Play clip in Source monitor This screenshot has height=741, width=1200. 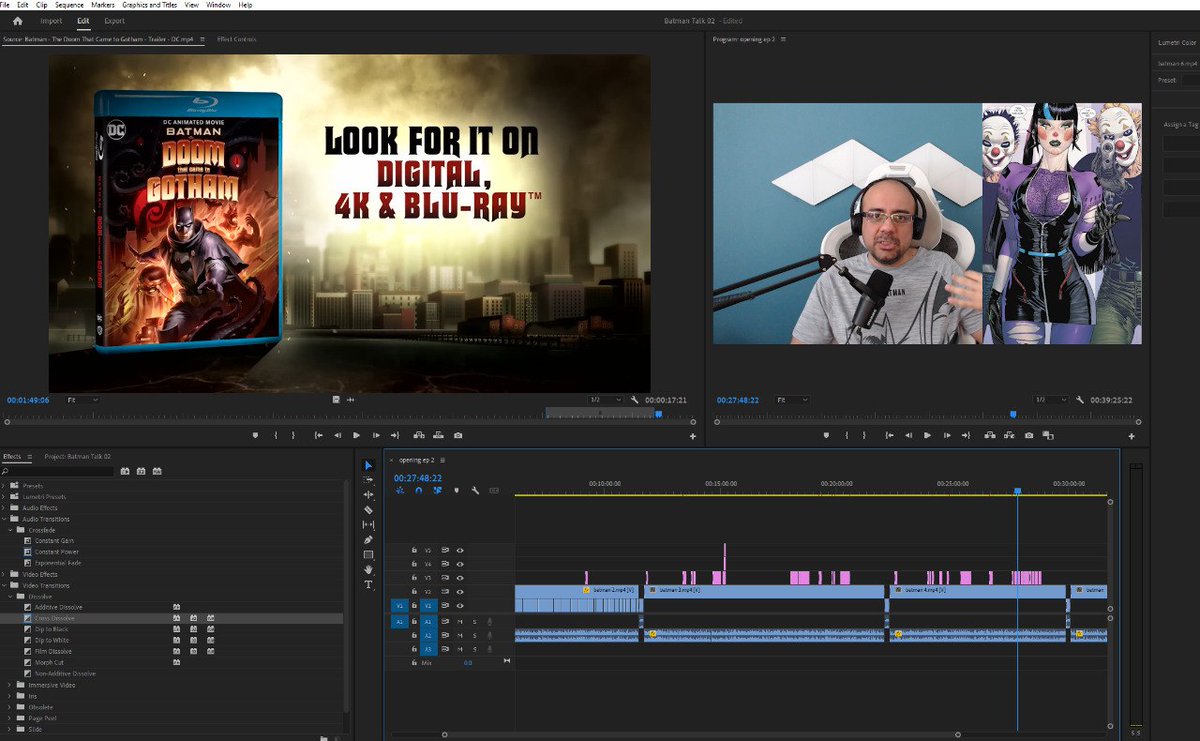(x=356, y=435)
